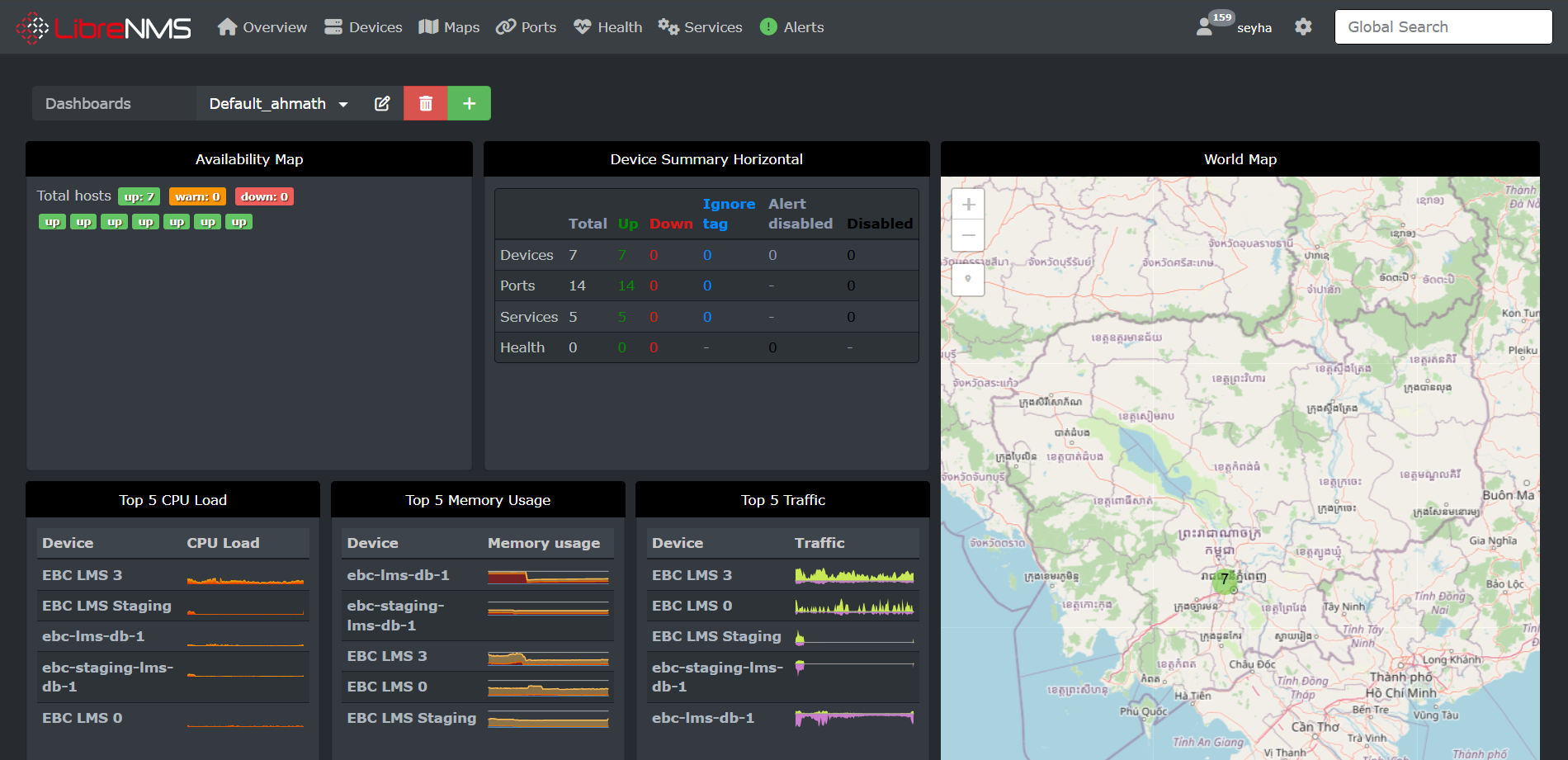Screen dimensions: 1568x760
Task: Expand the location pin control on the map
Action: click(x=967, y=280)
